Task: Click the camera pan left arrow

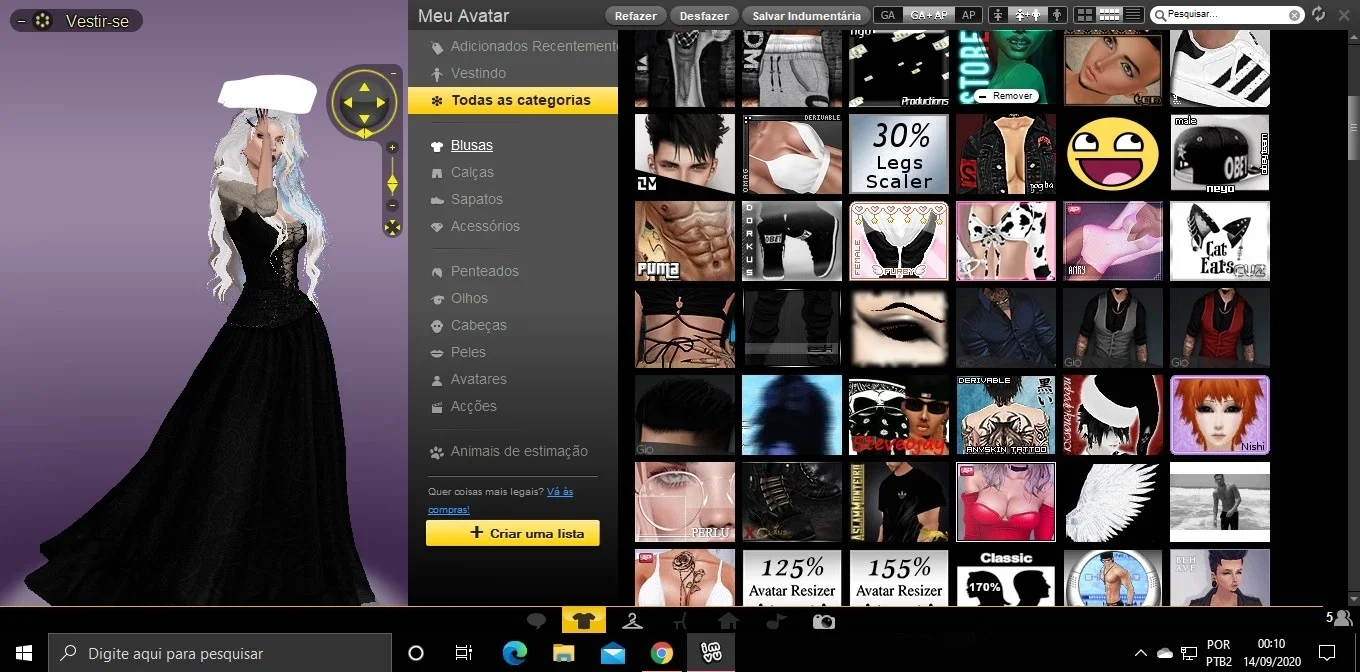Action: [349, 103]
